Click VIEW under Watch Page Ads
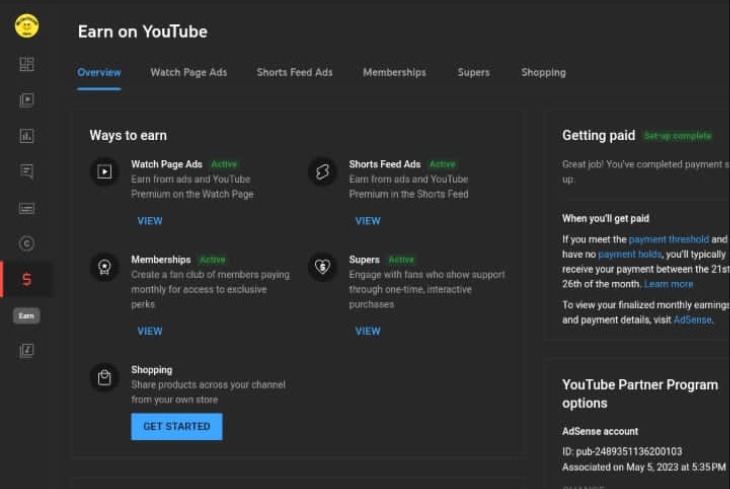730x489 pixels. (x=150, y=221)
